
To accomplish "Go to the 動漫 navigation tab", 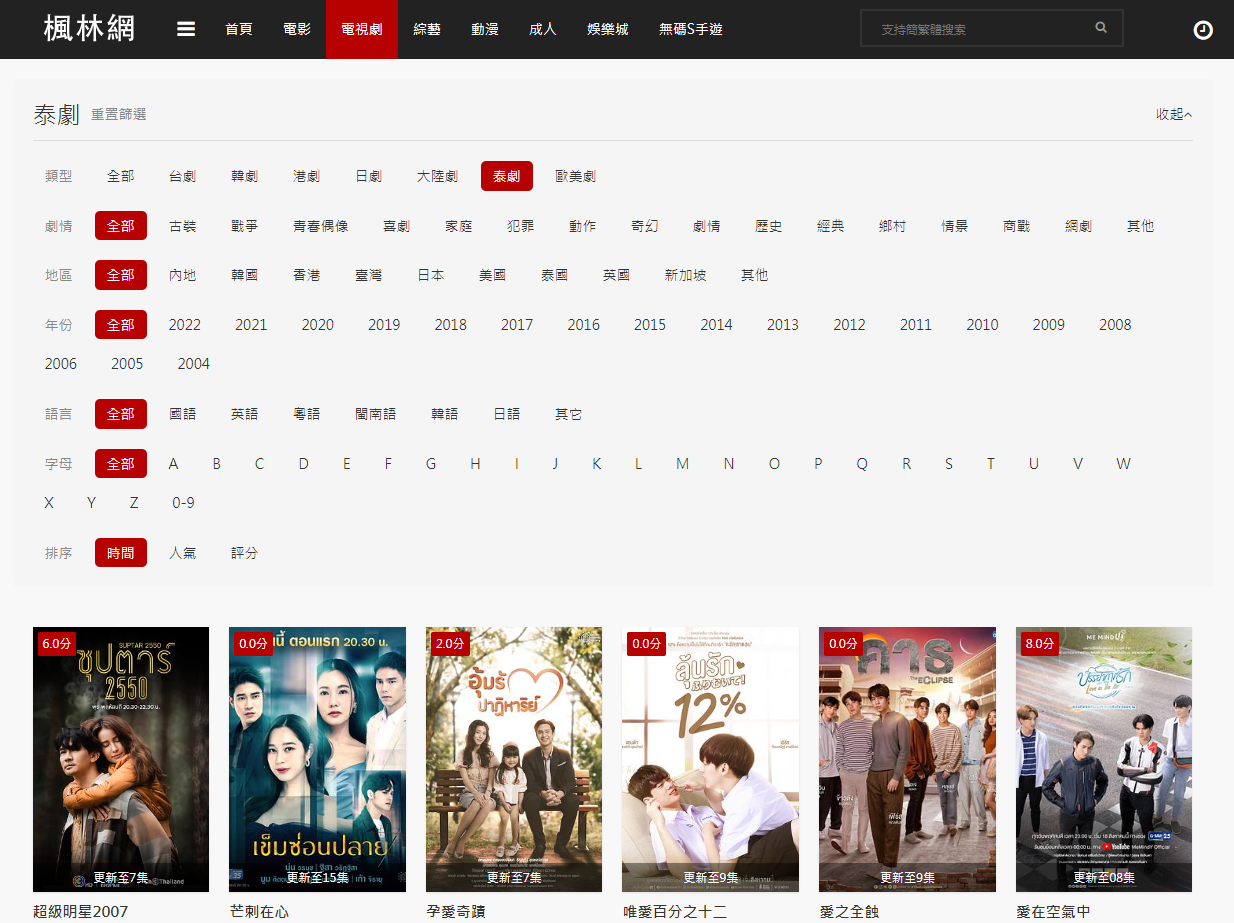I will pos(485,29).
